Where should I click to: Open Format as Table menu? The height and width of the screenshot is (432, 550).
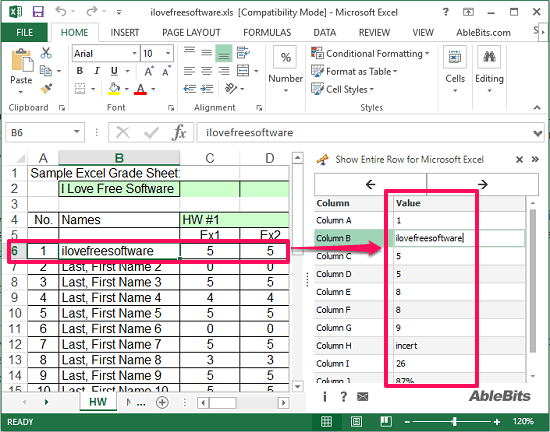click(354, 72)
